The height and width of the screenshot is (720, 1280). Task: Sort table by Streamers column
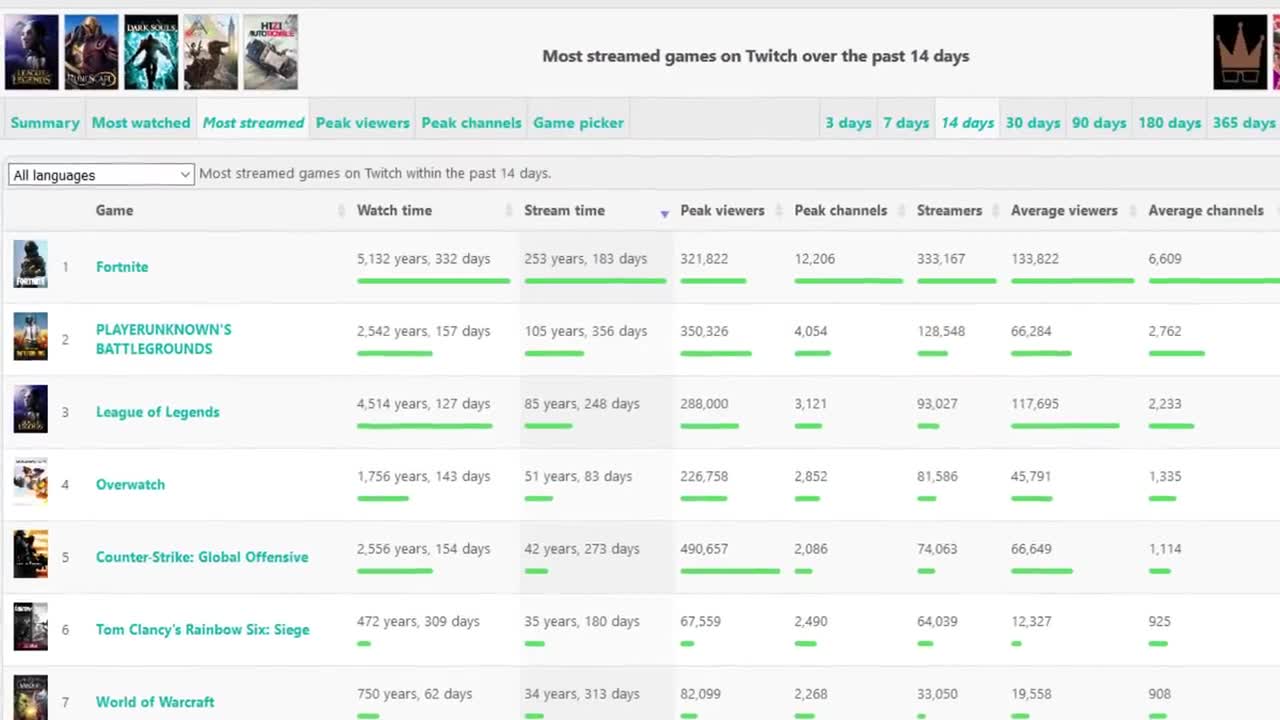click(949, 210)
